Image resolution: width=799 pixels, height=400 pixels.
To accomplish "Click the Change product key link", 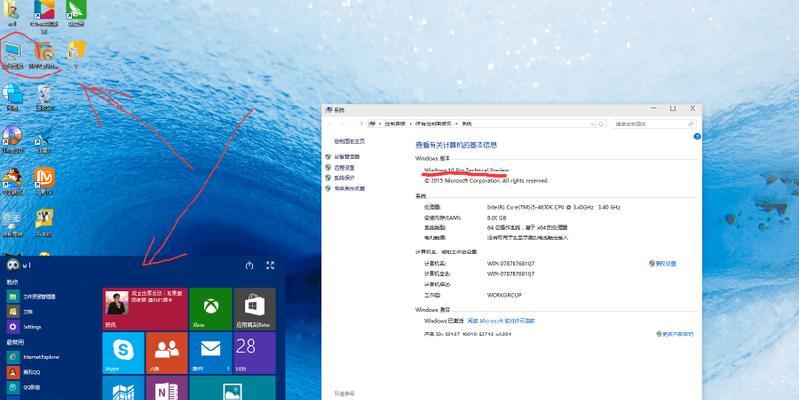I will click(x=678, y=334).
